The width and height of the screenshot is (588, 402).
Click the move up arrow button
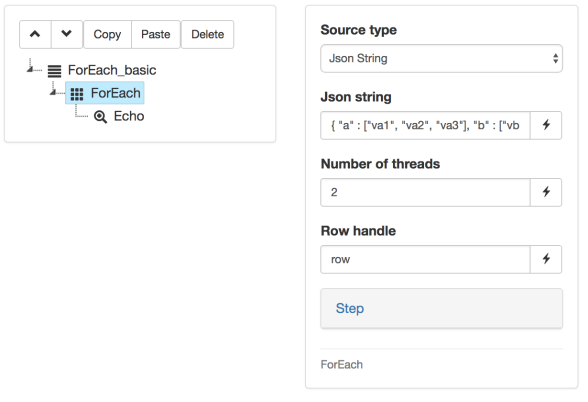[x=35, y=34]
